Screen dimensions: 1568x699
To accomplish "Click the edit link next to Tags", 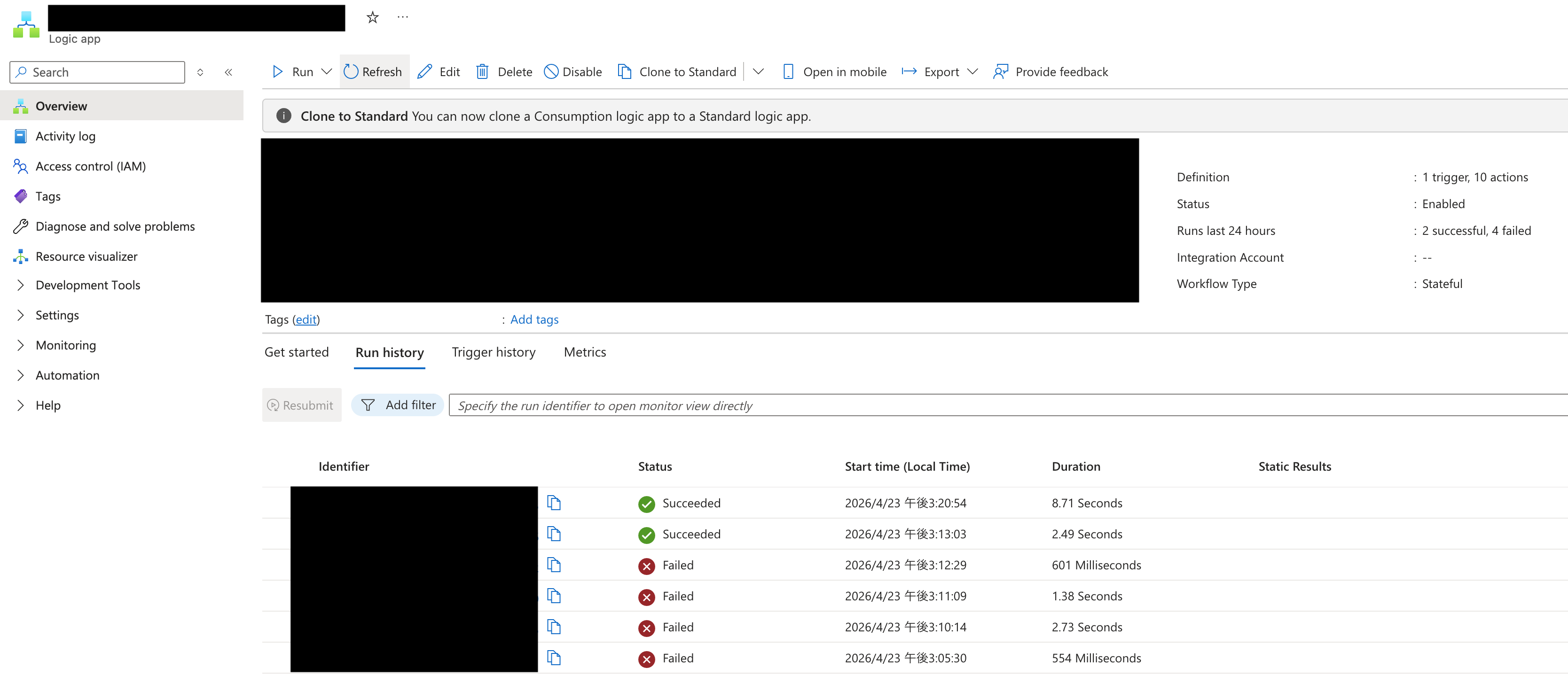I will pyautogui.click(x=306, y=319).
